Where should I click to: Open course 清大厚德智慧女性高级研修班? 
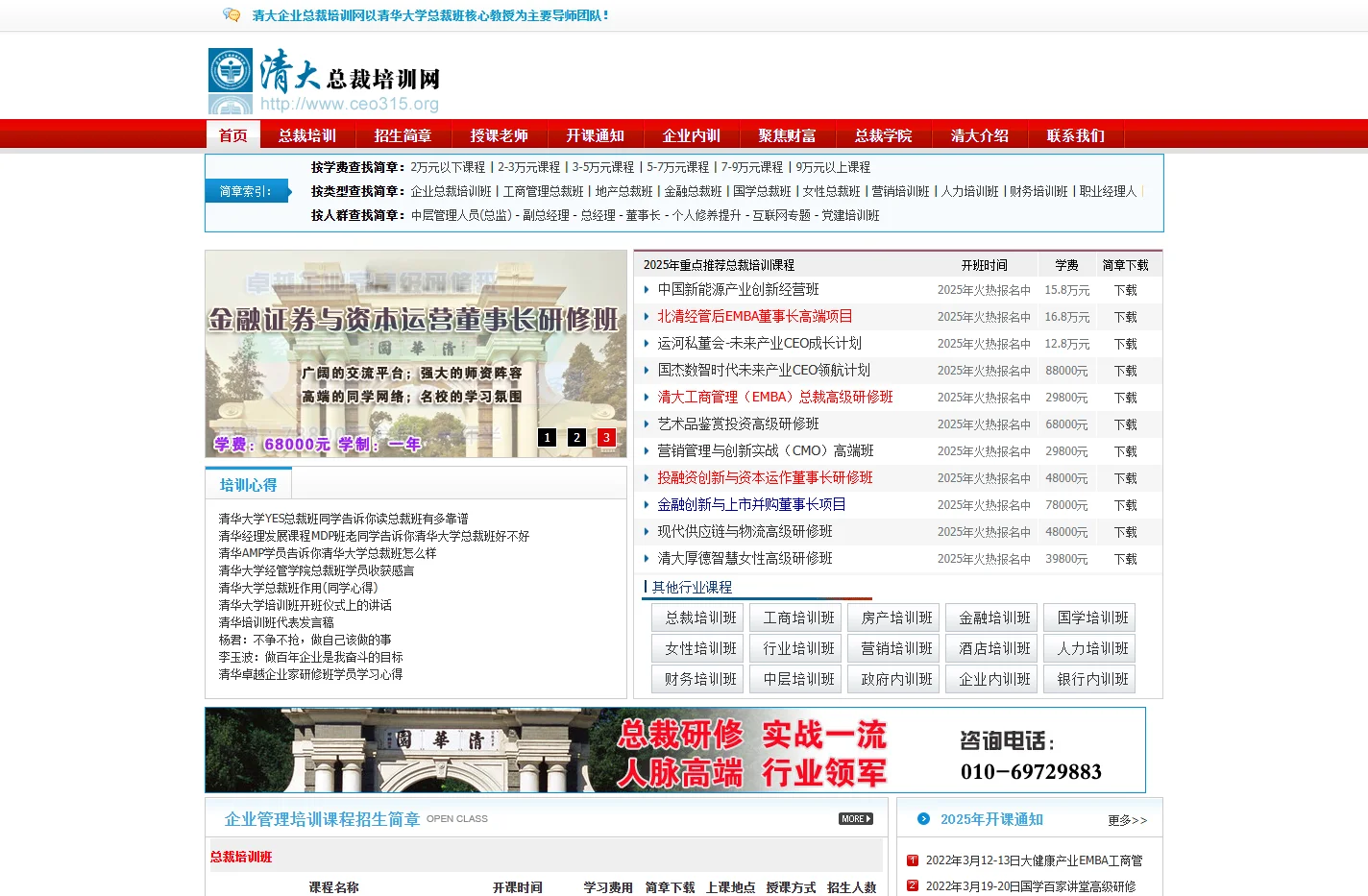click(745, 558)
